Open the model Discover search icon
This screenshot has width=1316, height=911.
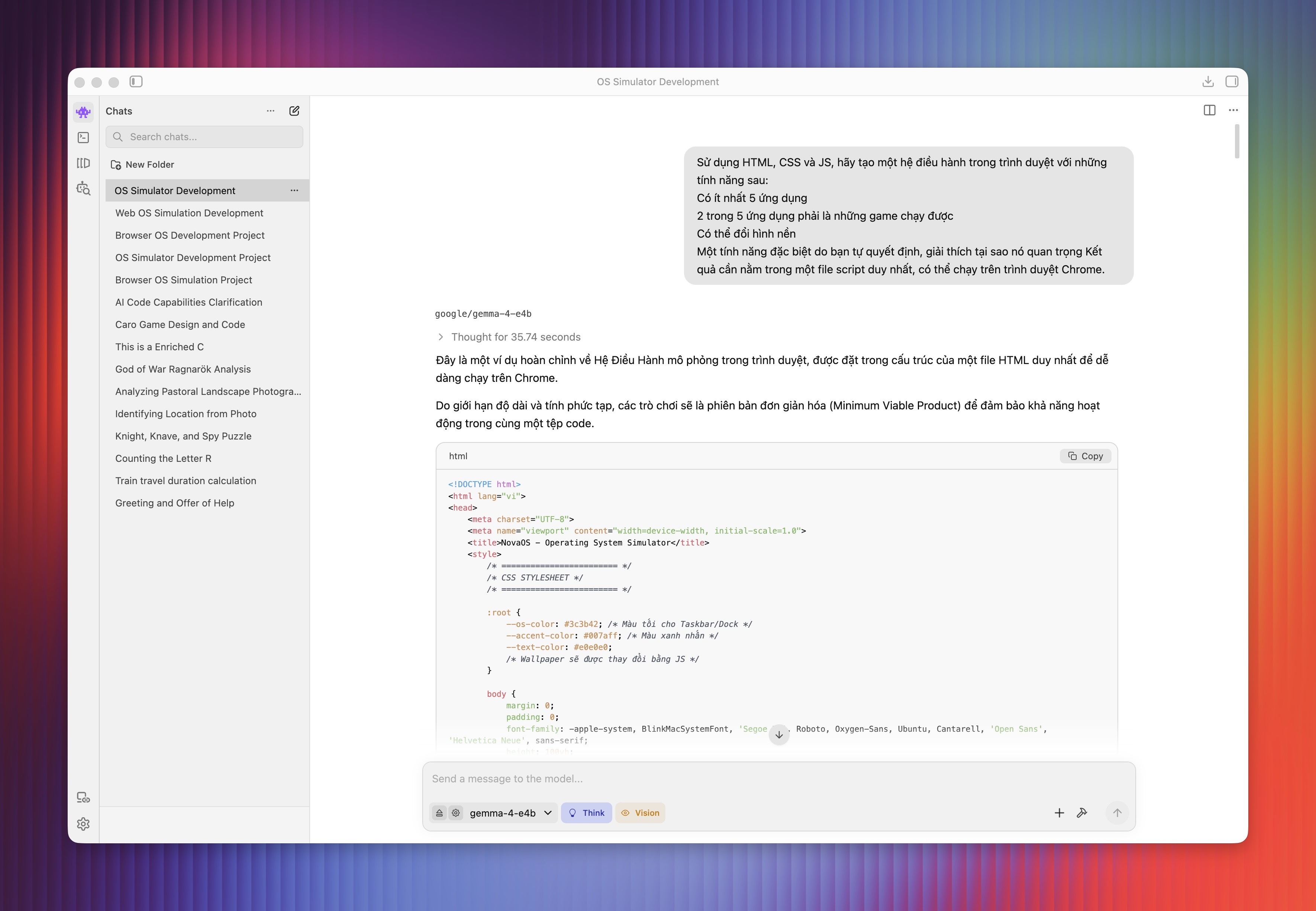point(83,189)
